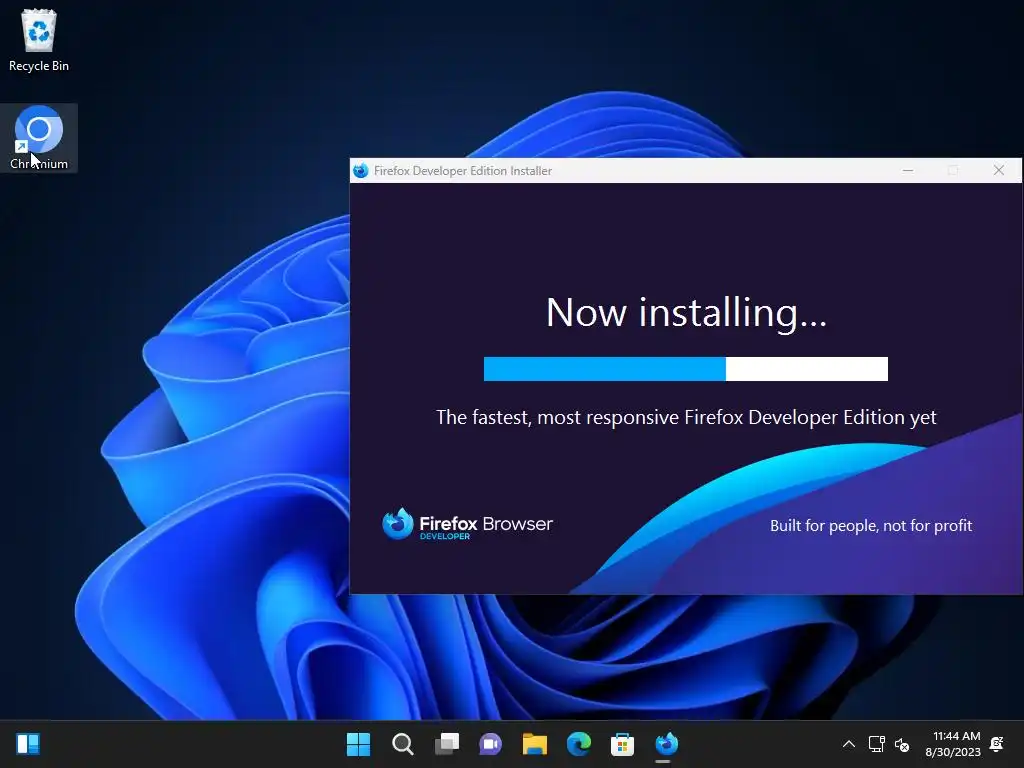
Task: Click the Firefox icon in installer title bar
Action: [360, 170]
